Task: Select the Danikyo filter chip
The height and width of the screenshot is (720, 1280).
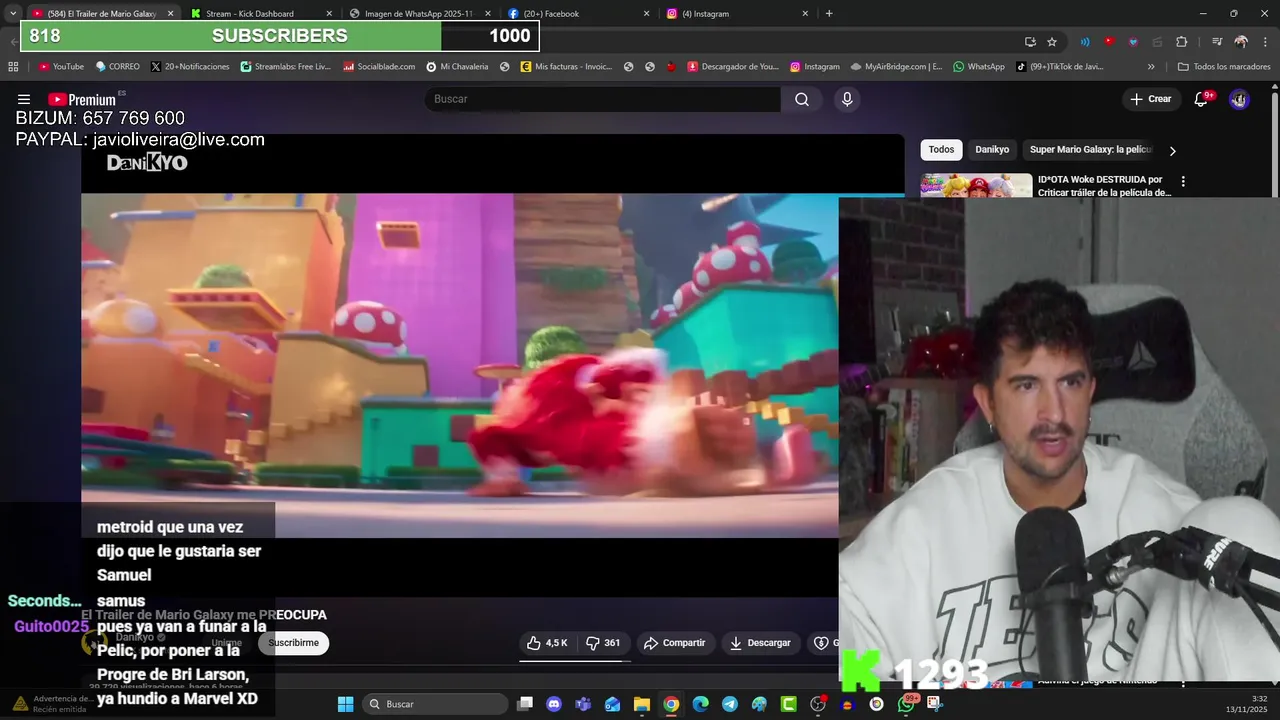Action: (x=992, y=150)
